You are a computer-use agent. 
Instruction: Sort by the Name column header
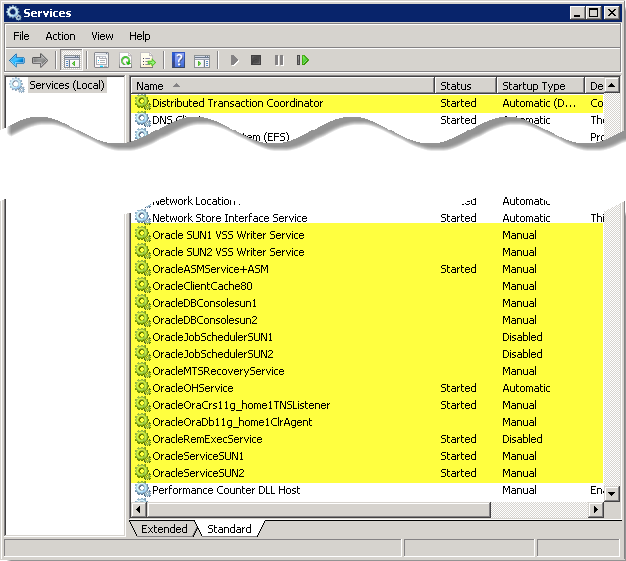tap(282, 86)
